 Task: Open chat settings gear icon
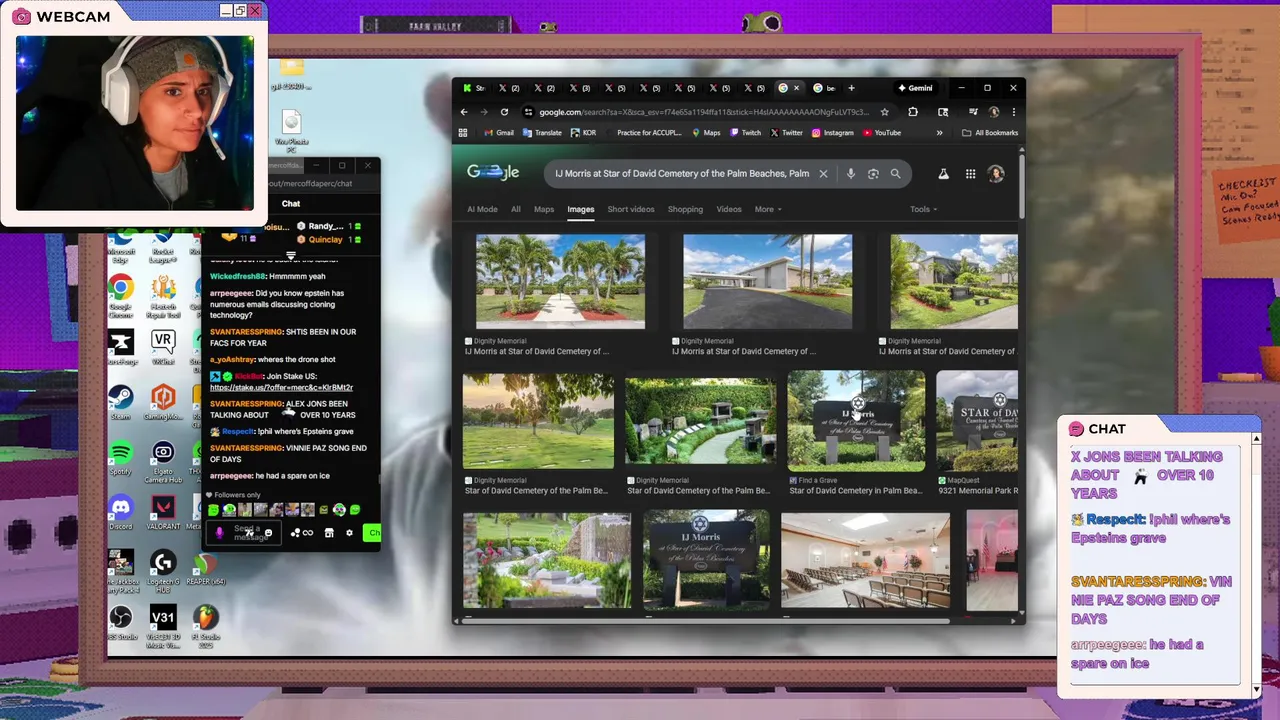click(x=349, y=533)
